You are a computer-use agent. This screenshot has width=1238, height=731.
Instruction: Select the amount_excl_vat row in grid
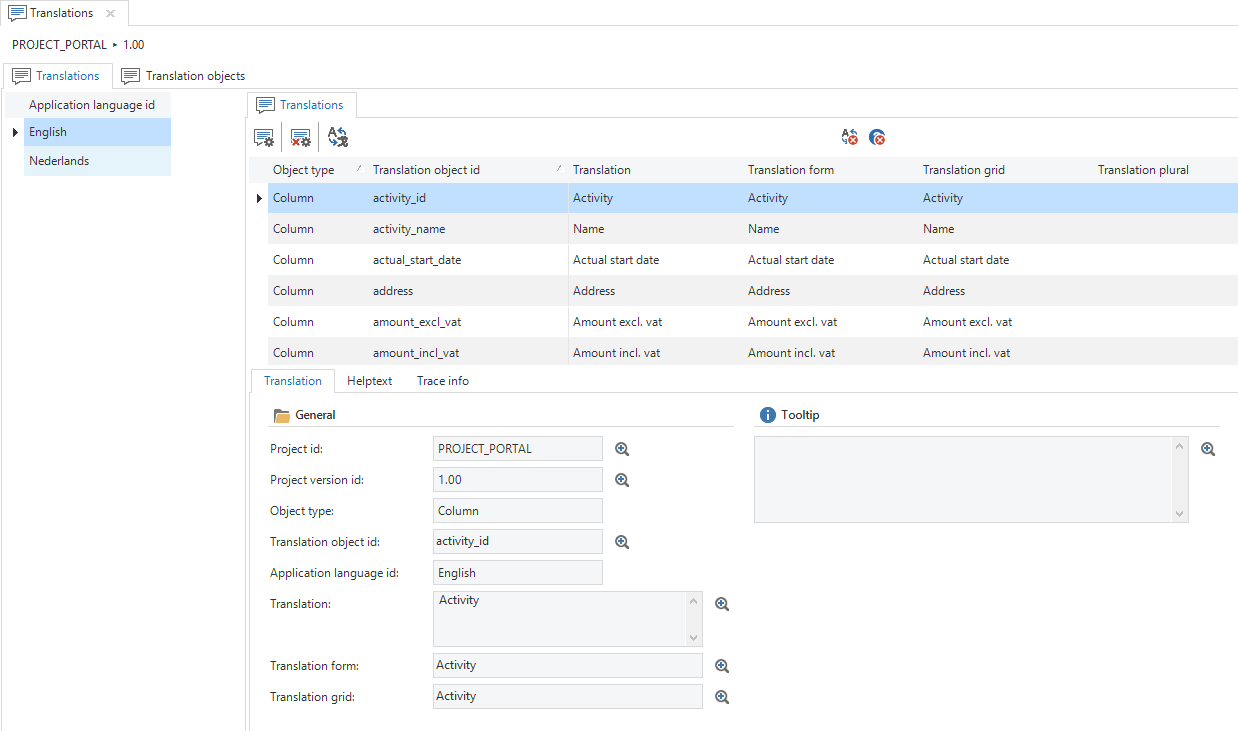tap(416, 322)
